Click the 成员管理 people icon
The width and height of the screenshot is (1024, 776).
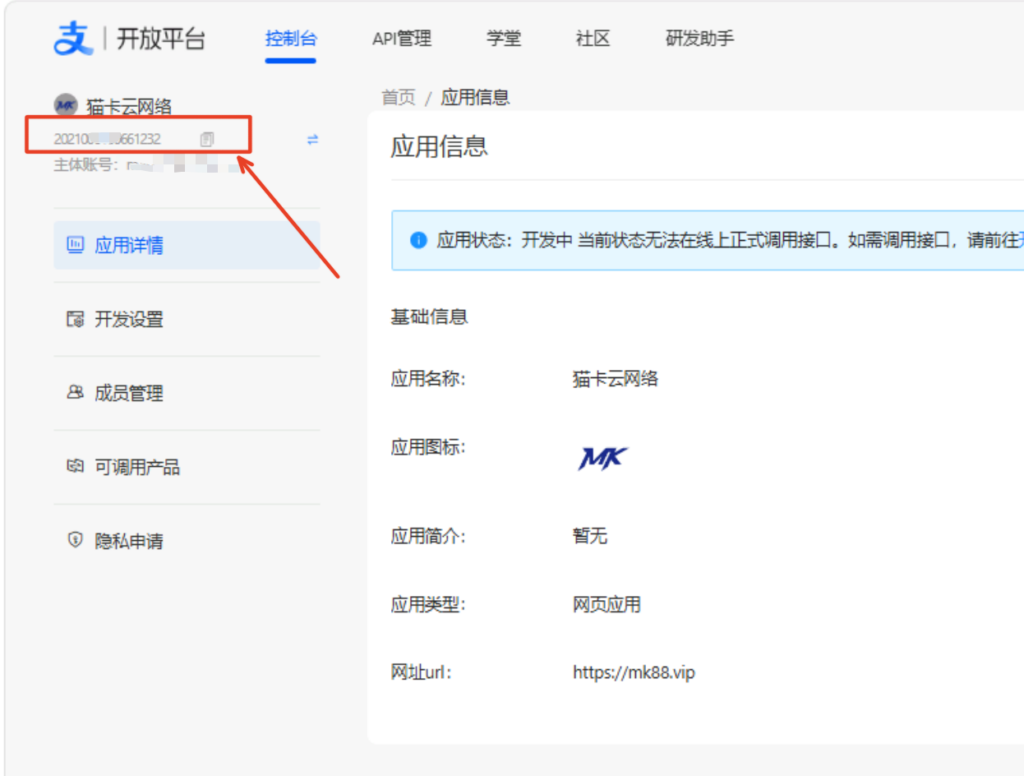tap(75, 392)
